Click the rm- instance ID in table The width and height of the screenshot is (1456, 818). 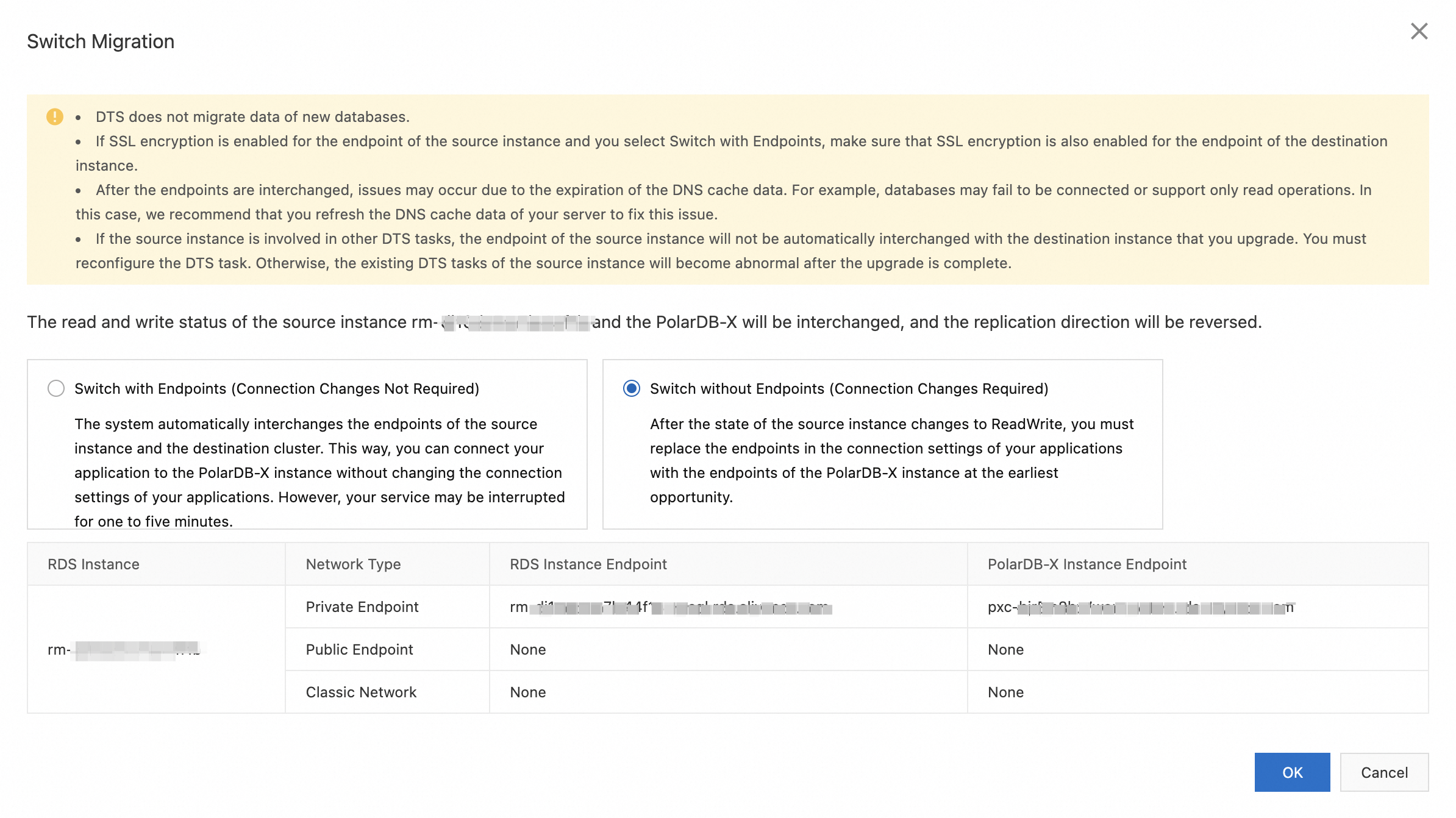(x=124, y=650)
